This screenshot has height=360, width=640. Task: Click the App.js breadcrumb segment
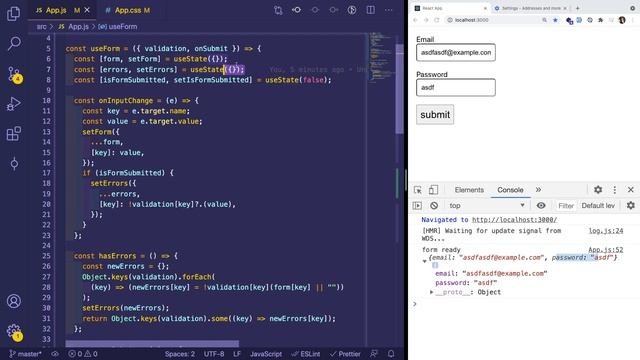click(74, 27)
